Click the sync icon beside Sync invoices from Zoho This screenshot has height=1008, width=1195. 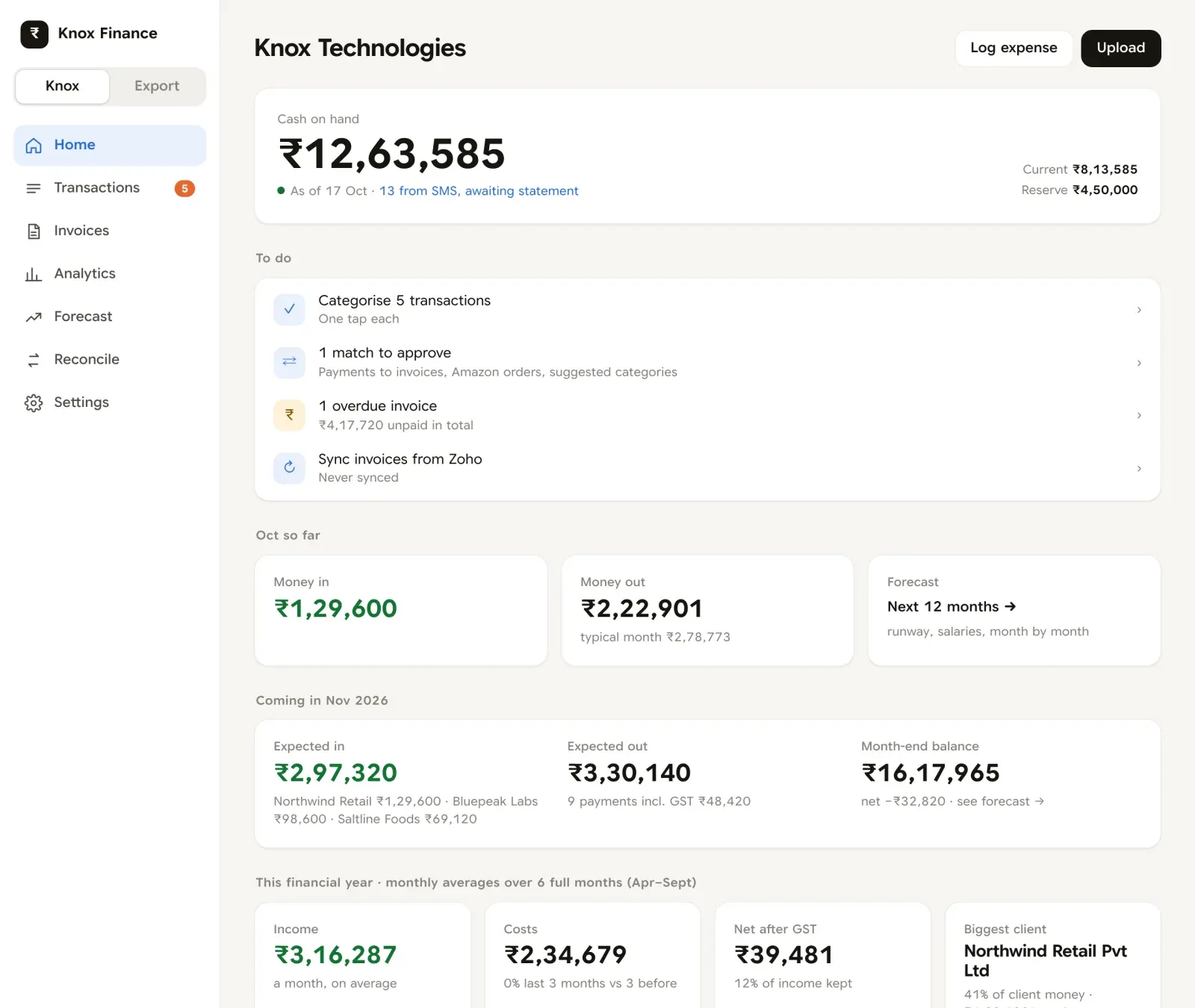click(x=289, y=468)
